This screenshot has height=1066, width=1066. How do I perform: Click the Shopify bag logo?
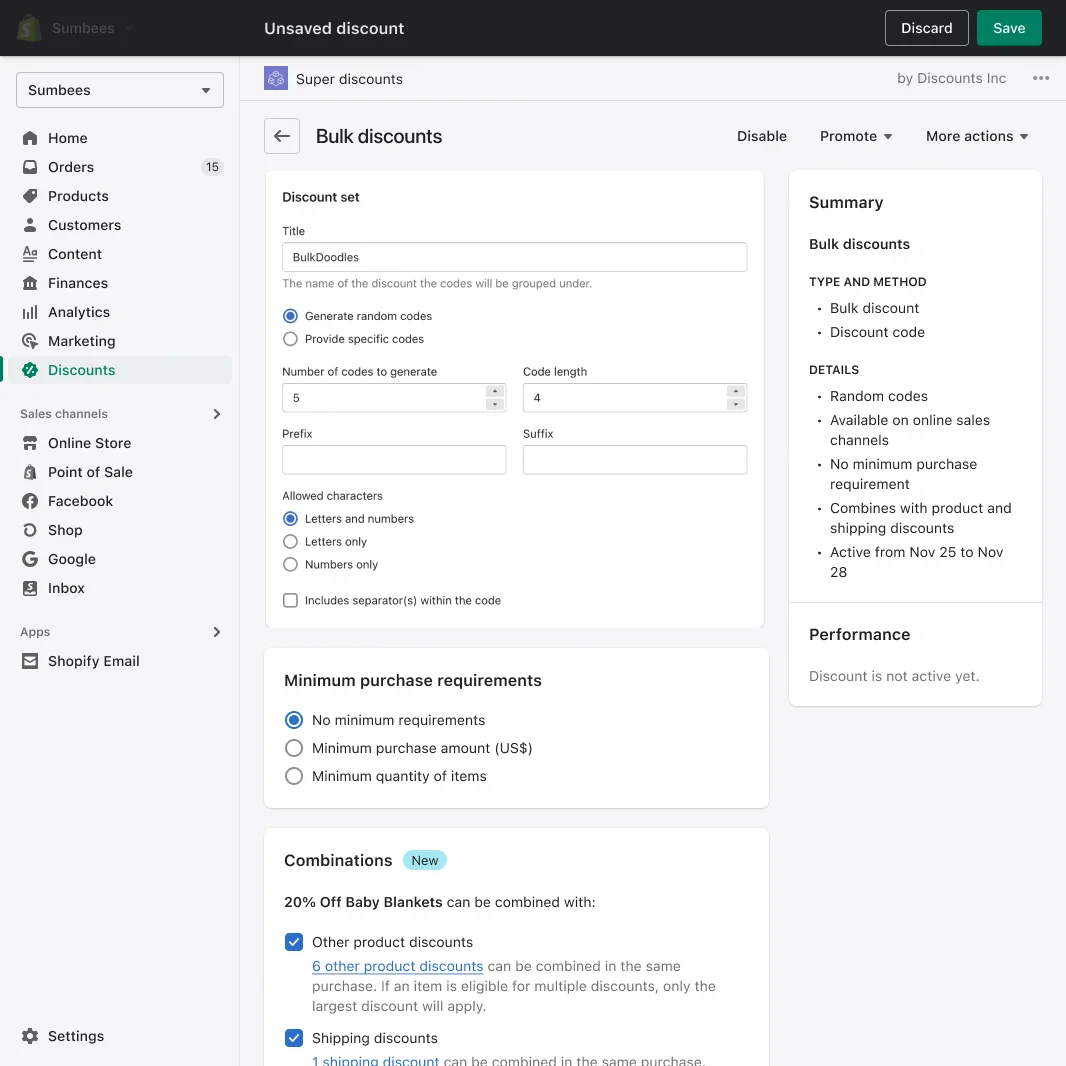pos(29,28)
